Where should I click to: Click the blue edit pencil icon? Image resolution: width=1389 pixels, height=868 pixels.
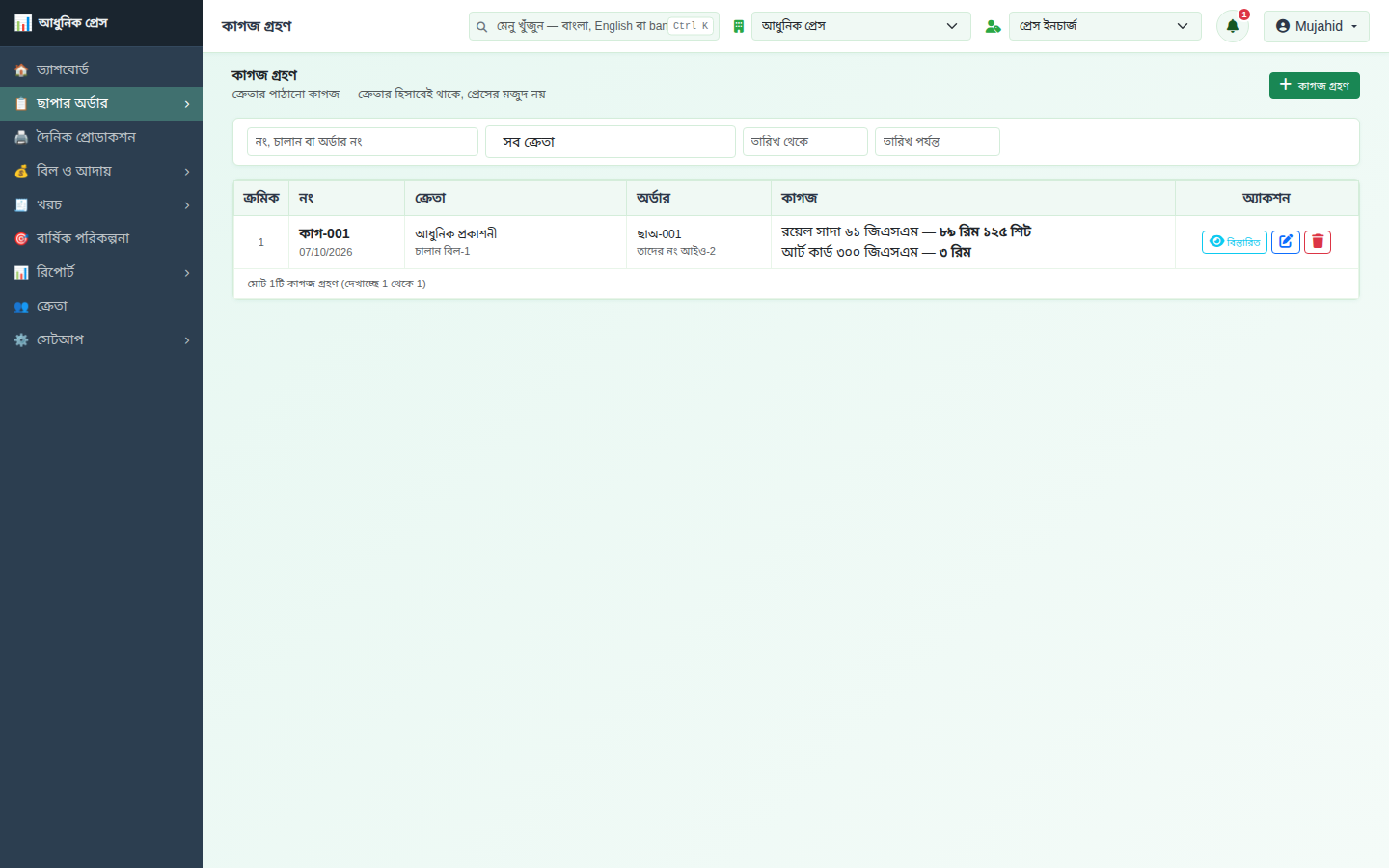1286,242
